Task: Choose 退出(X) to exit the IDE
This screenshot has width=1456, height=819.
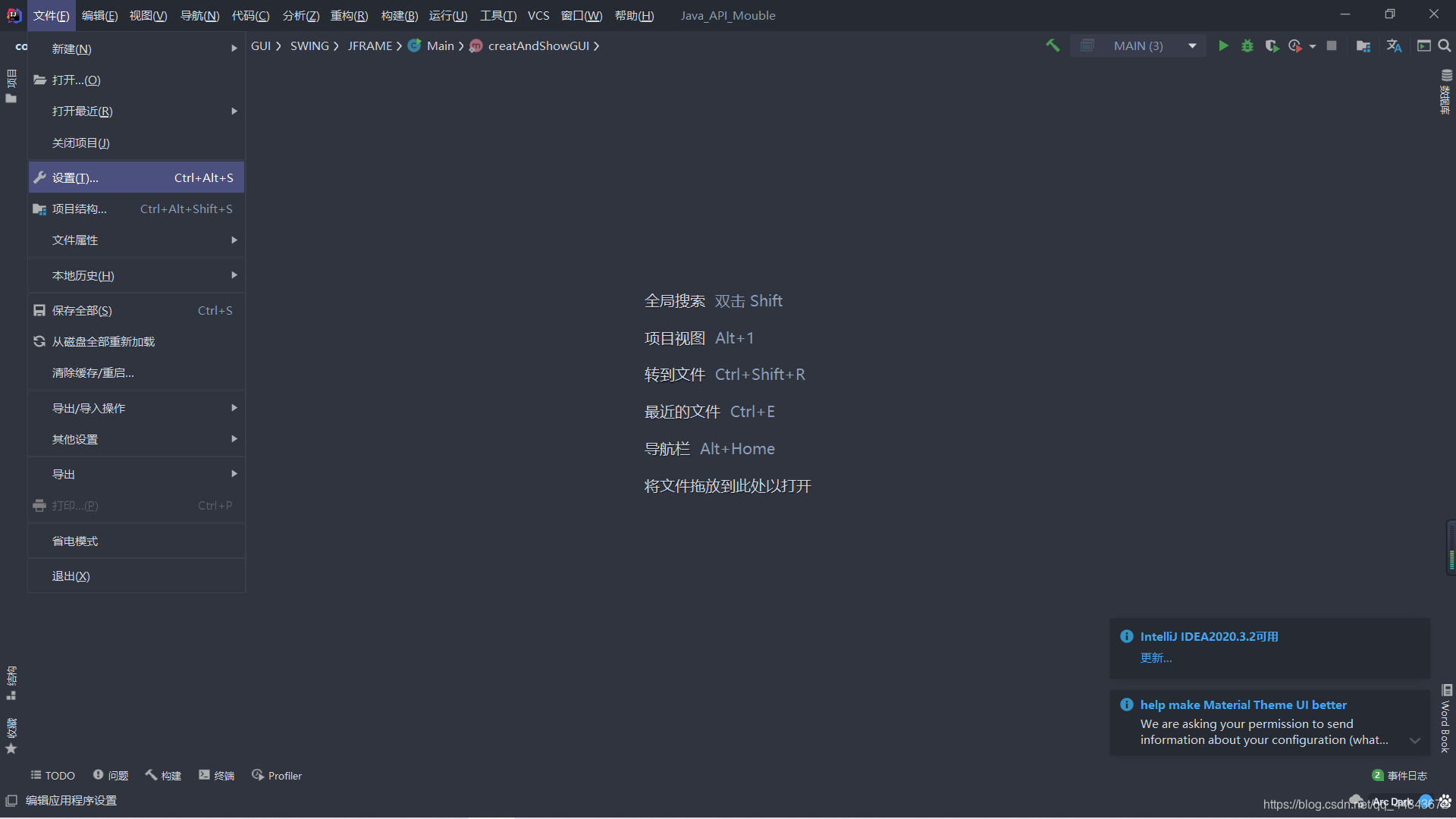Action: [136, 576]
